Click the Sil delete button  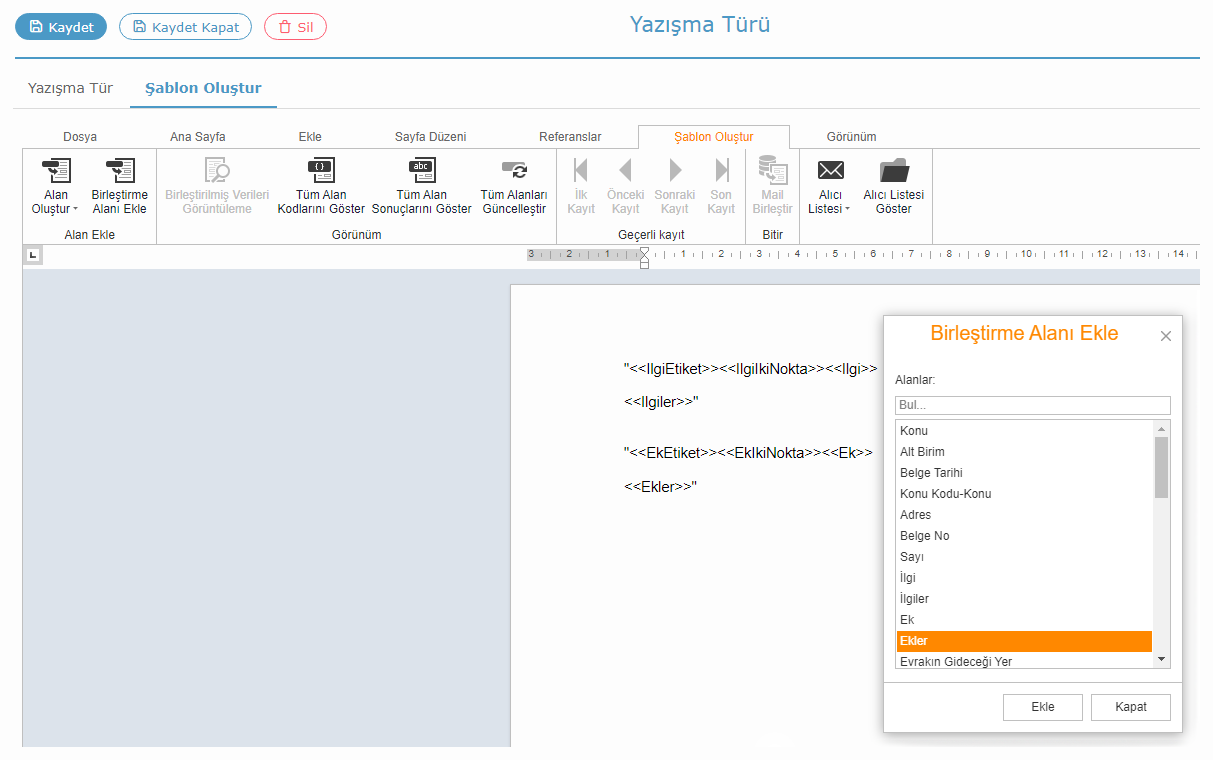pyautogui.click(x=295, y=27)
